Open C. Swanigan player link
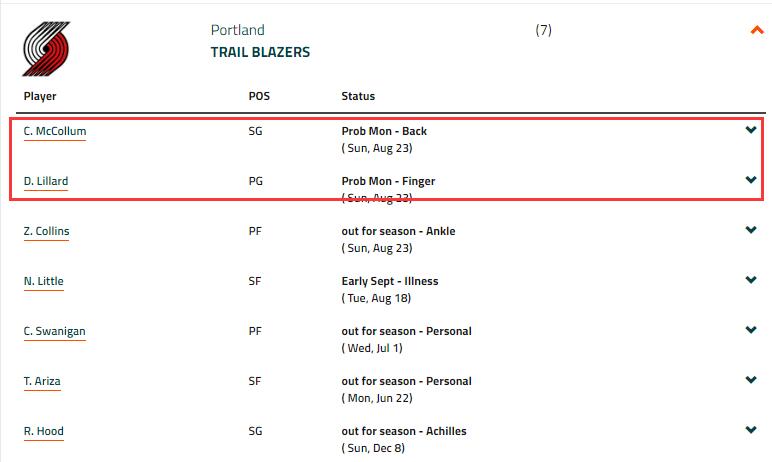Viewport: 772px width, 462px height. [54, 331]
